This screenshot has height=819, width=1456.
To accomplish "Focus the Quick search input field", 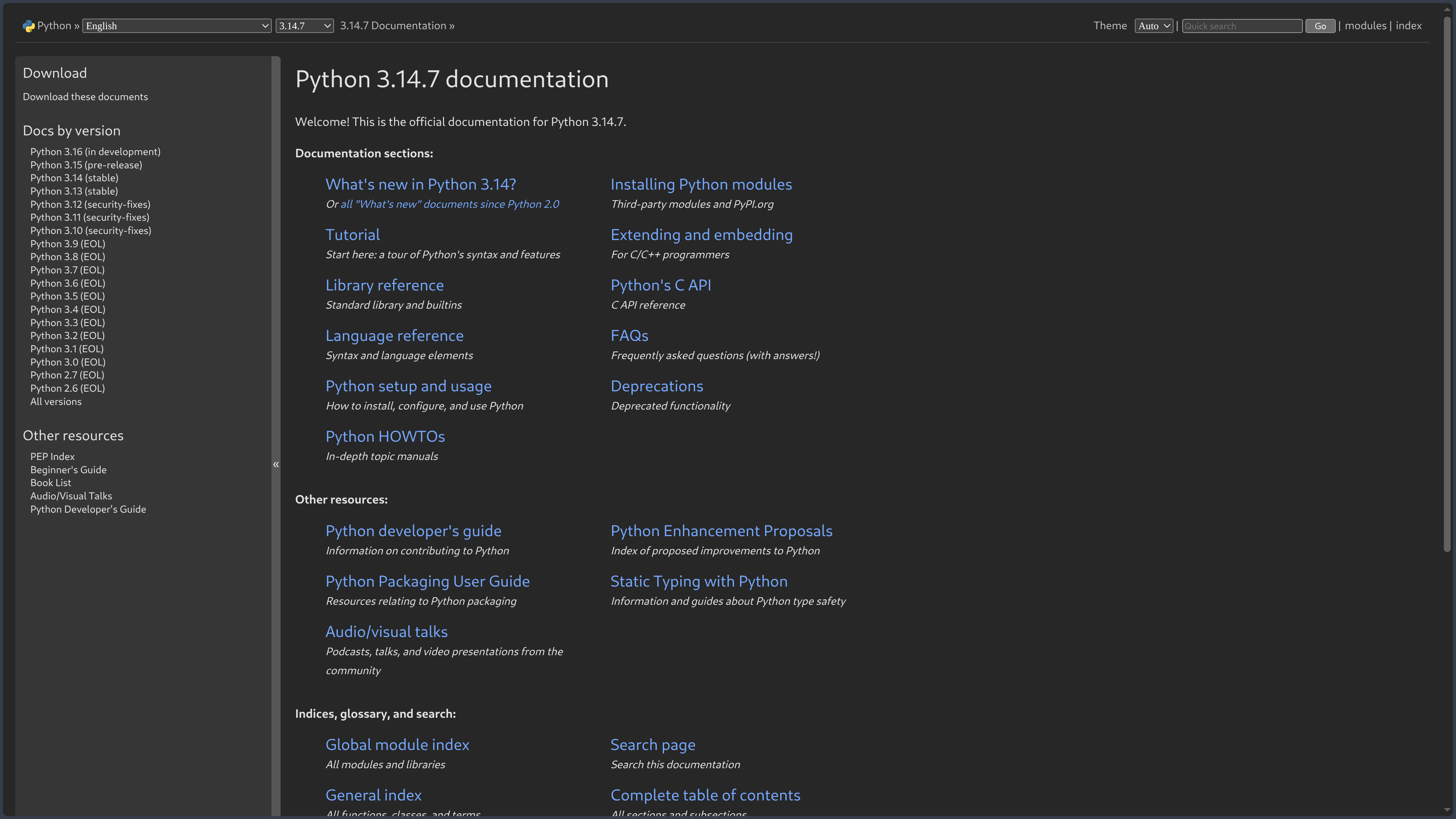I will (1242, 26).
